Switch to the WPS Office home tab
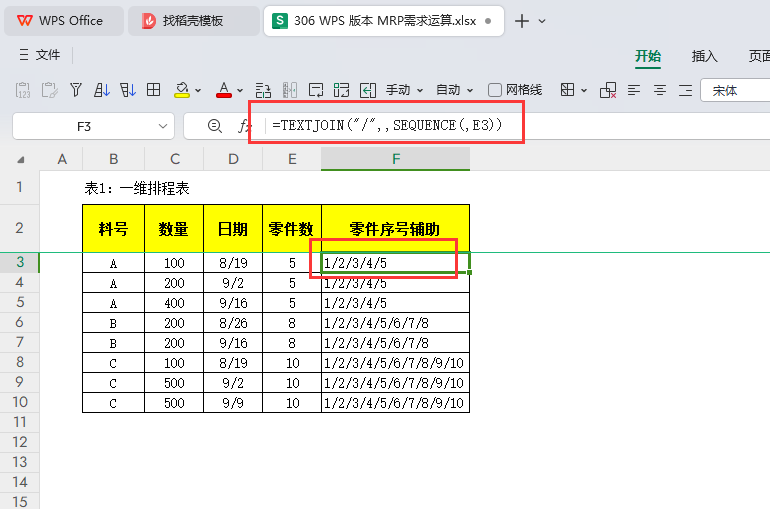 click(64, 21)
